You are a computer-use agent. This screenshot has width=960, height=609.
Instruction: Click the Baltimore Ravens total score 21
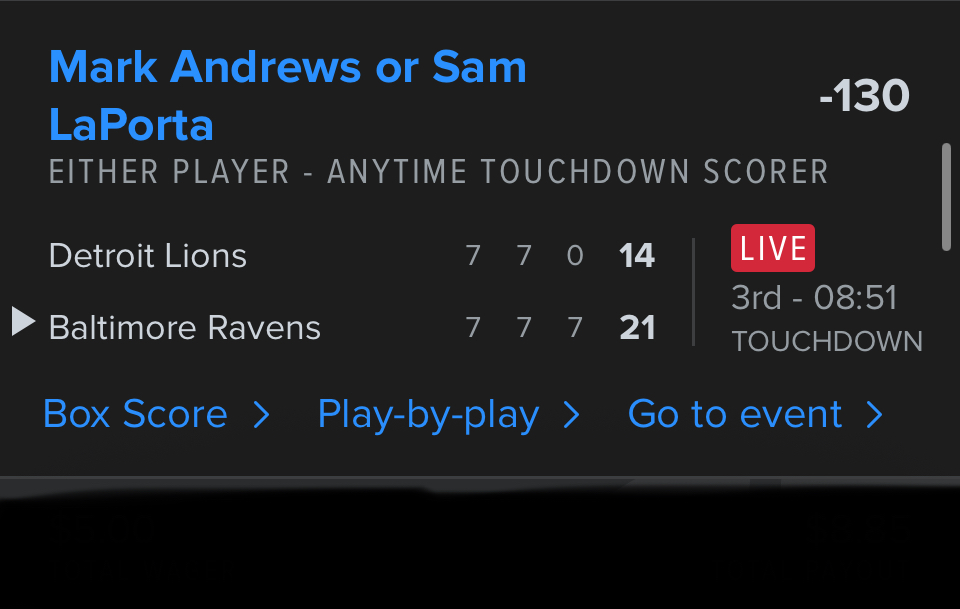coord(637,328)
